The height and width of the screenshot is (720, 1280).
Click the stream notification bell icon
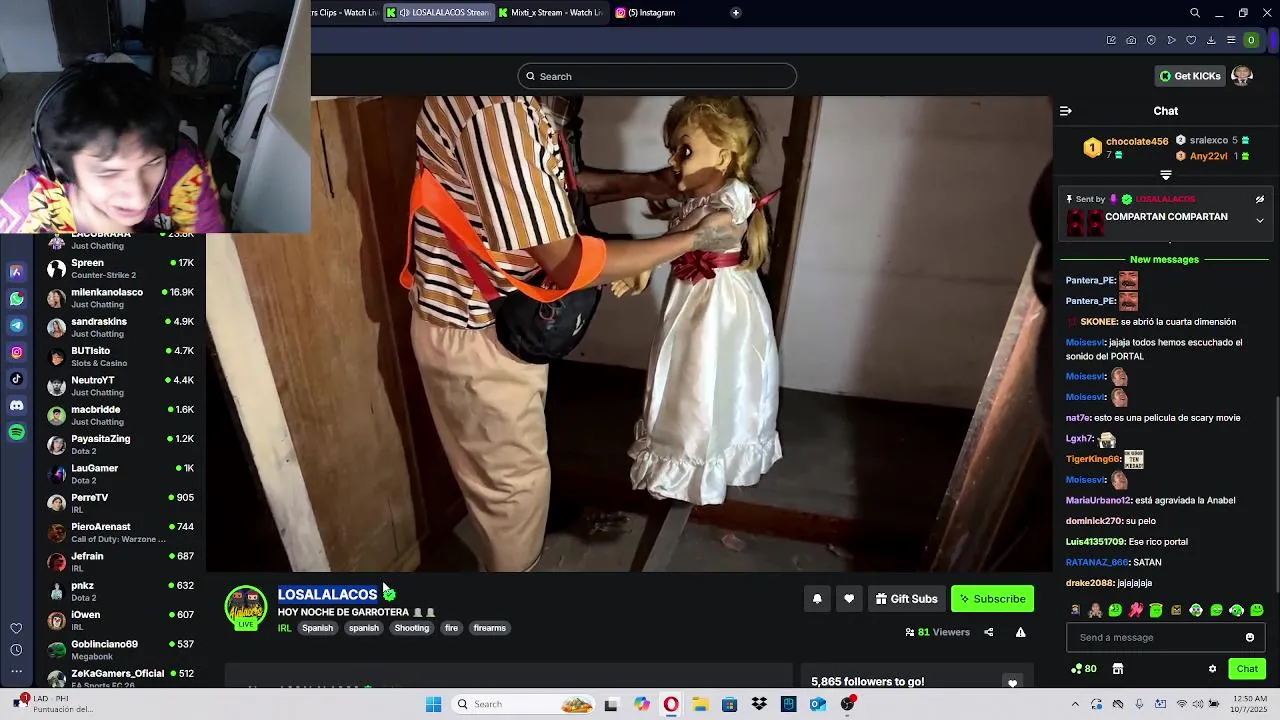(817, 599)
